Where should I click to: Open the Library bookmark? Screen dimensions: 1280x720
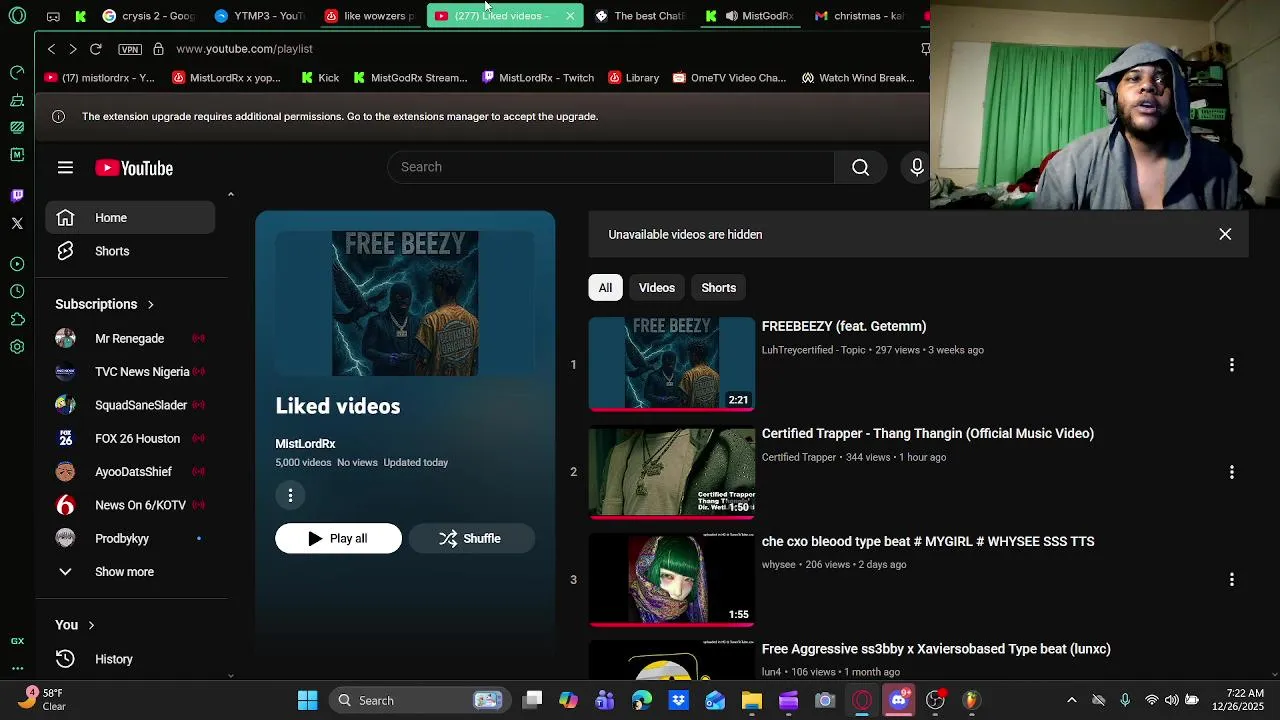click(633, 78)
